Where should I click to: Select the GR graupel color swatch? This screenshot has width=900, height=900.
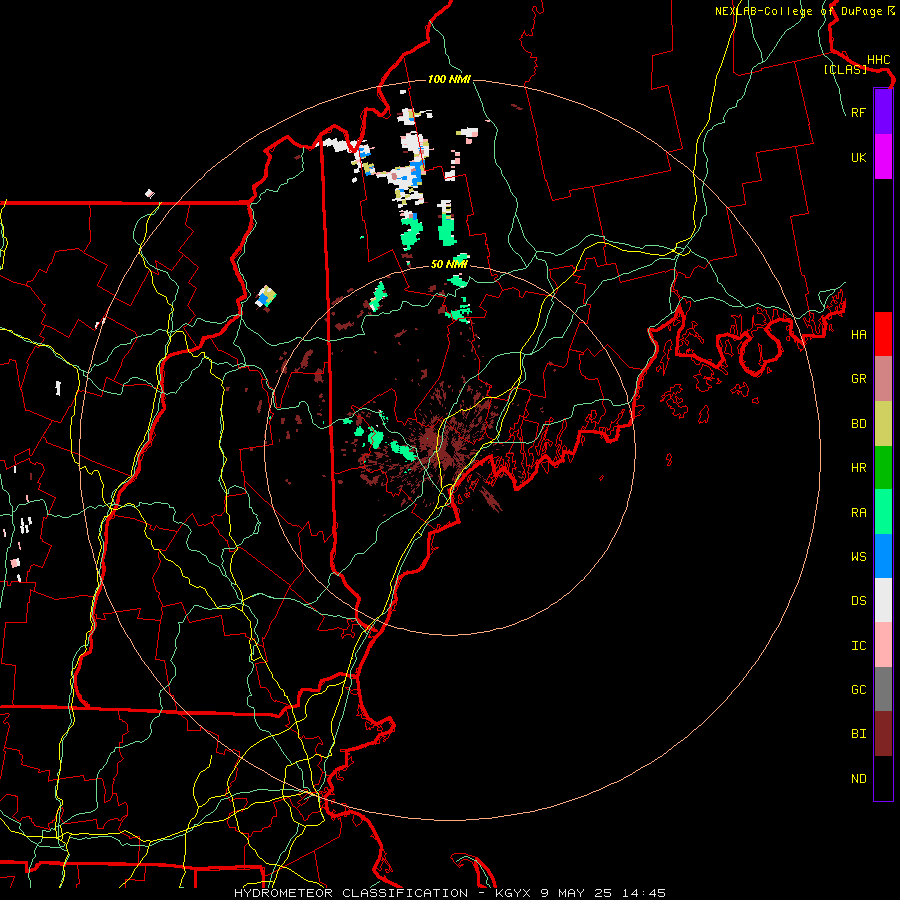click(x=883, y=378)
